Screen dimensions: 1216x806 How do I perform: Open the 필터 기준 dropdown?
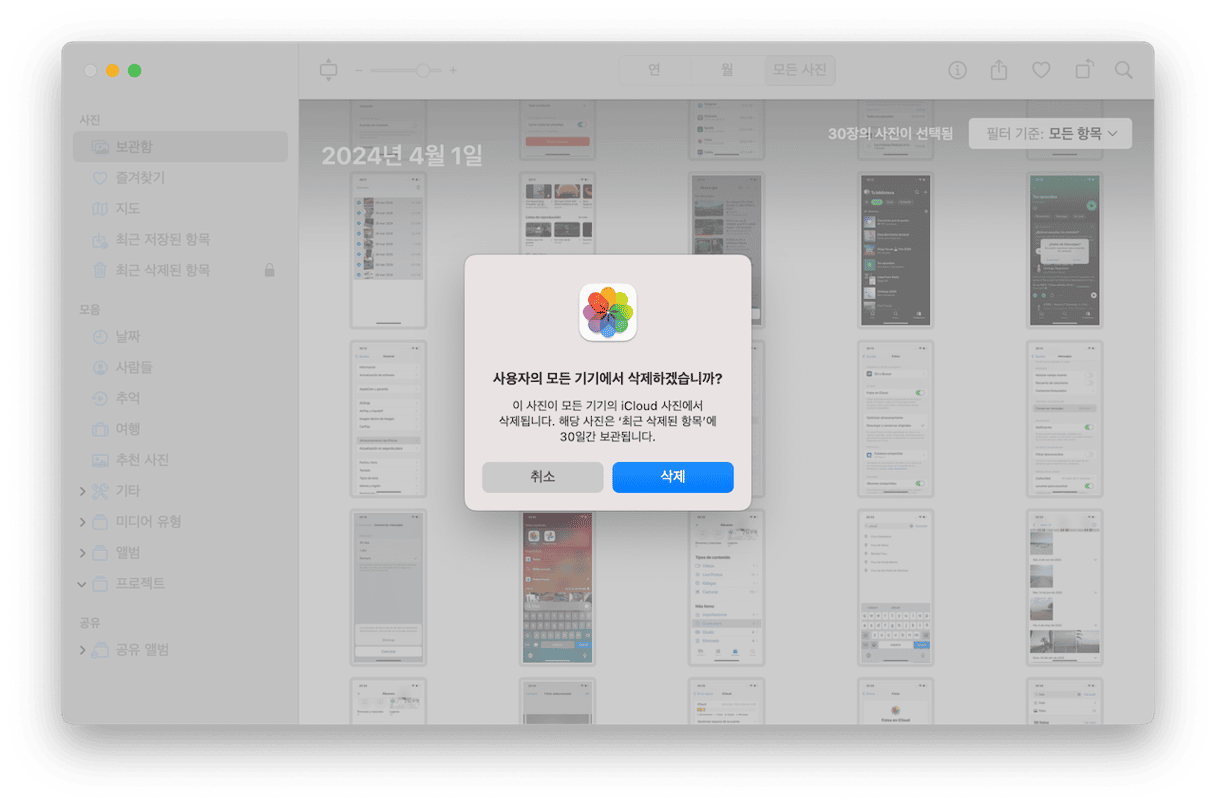[x=1050, y=133]
